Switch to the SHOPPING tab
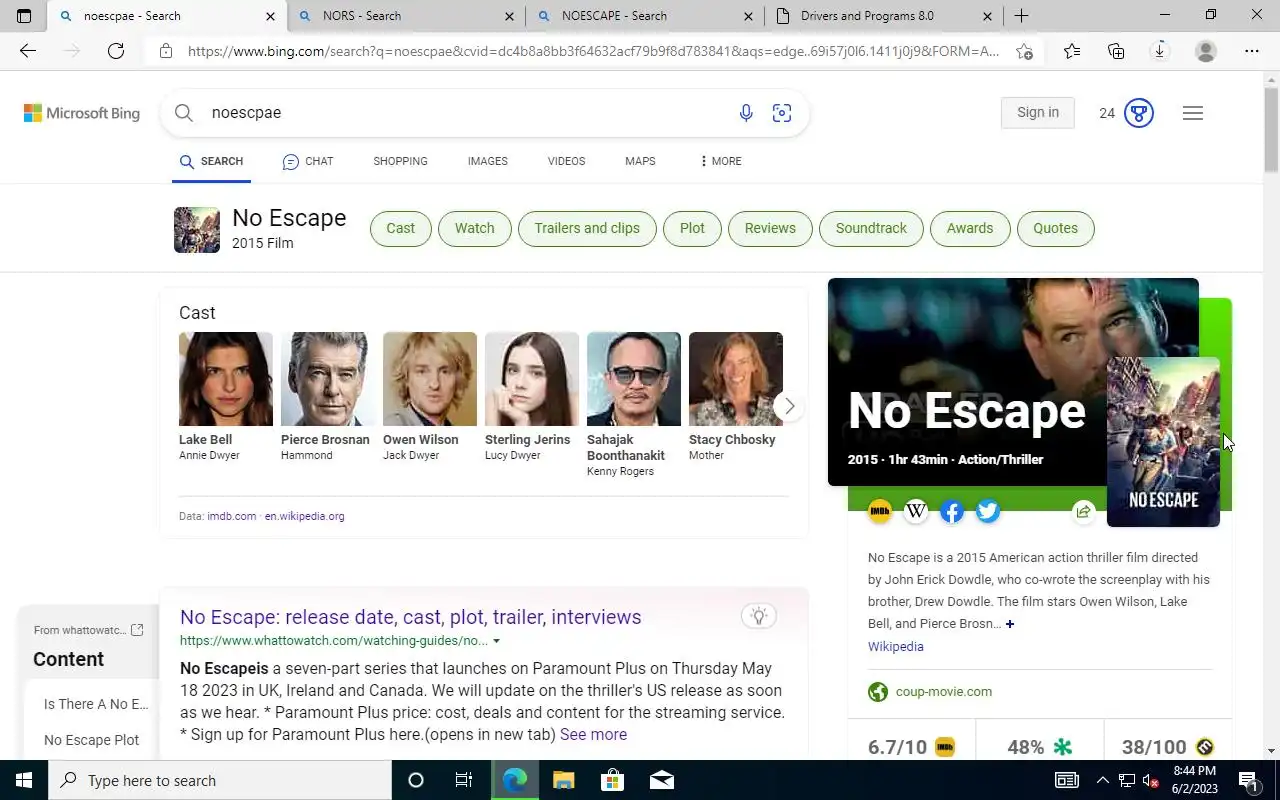This screenshot has height=800, width=1280. pyautogui.click(x=400, y=161)
